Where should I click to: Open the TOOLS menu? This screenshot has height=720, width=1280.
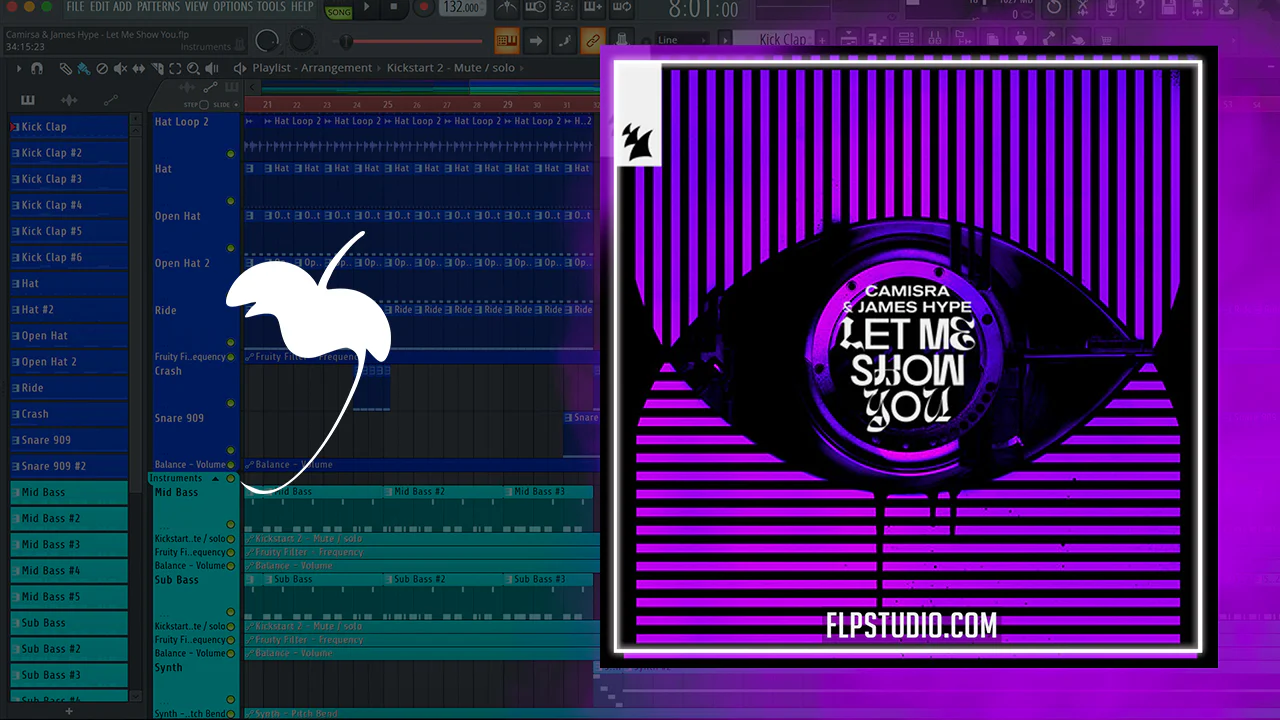[x=271, y=7]
